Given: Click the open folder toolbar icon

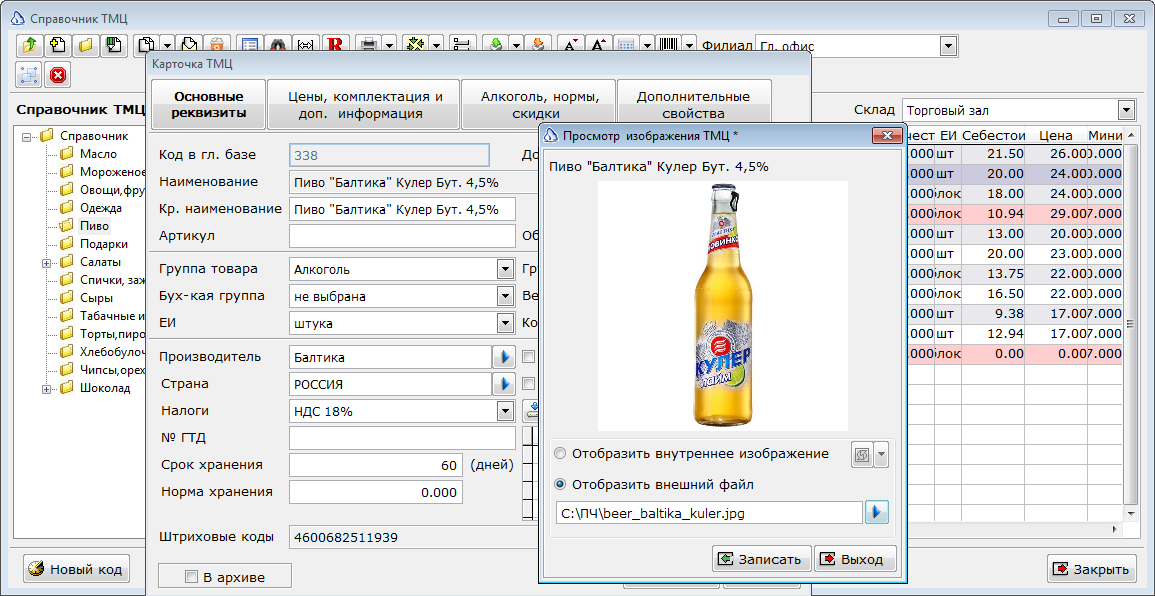Looking at the screenshot, I should pos(86,45).
